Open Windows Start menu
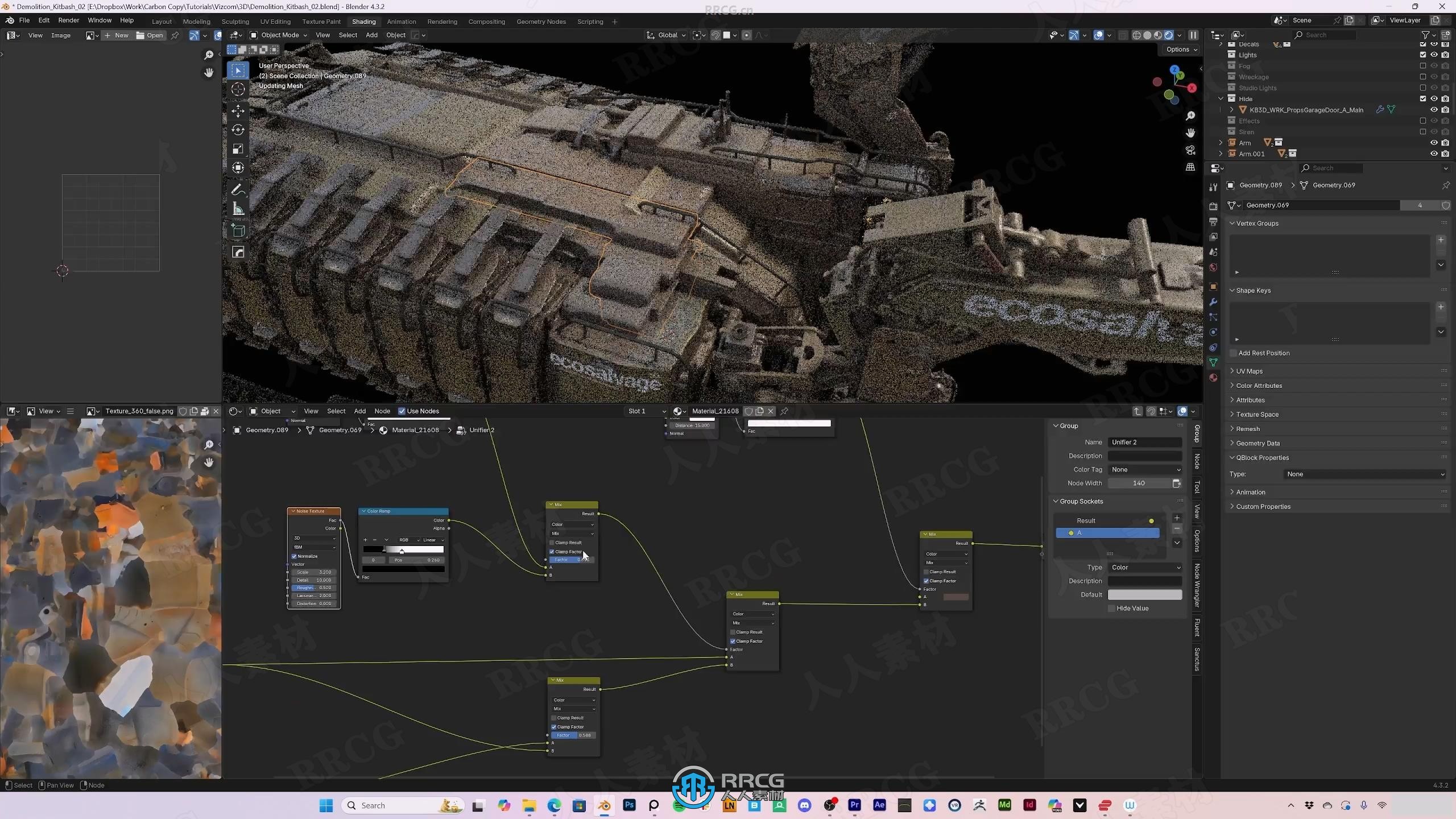1456x819 pixels. [x=326, y=805]
